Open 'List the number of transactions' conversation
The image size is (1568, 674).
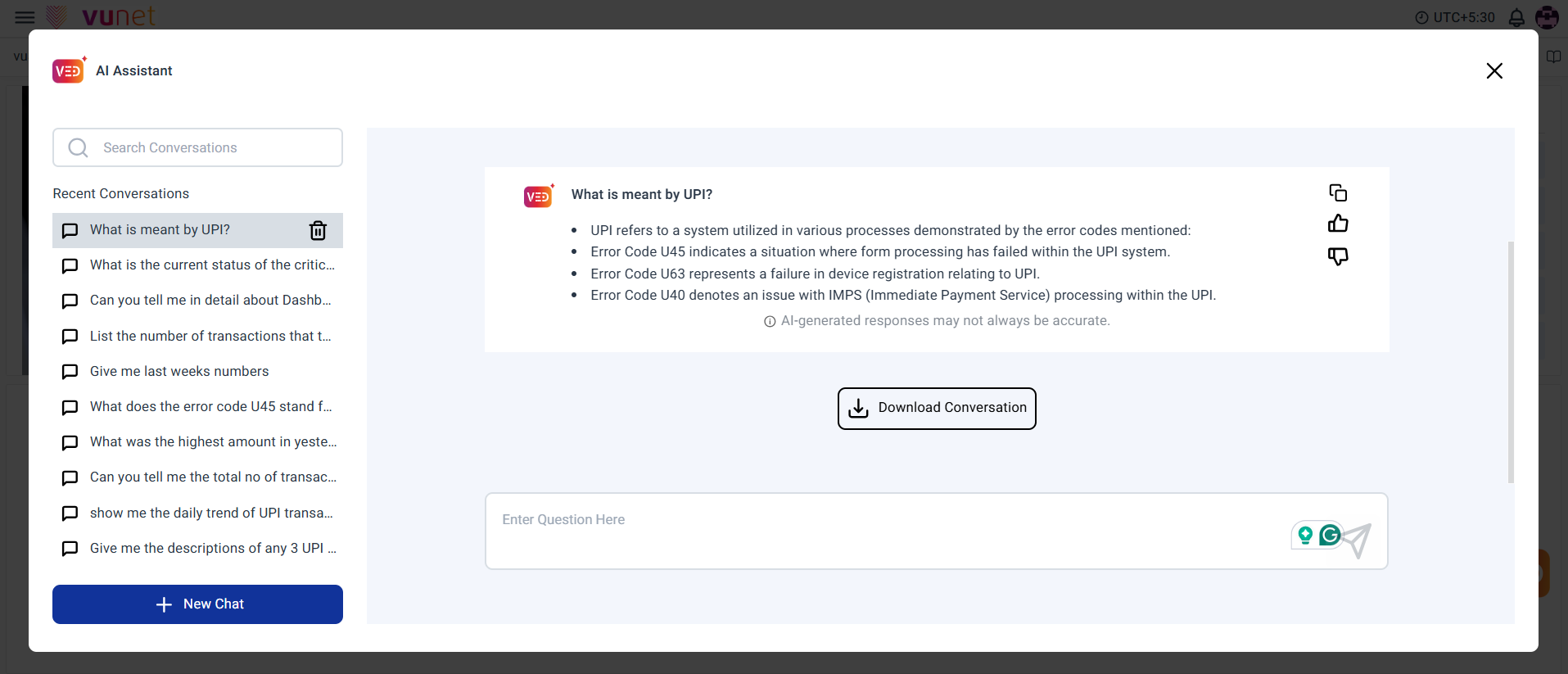pyautogui.click(x=210, y=337)
